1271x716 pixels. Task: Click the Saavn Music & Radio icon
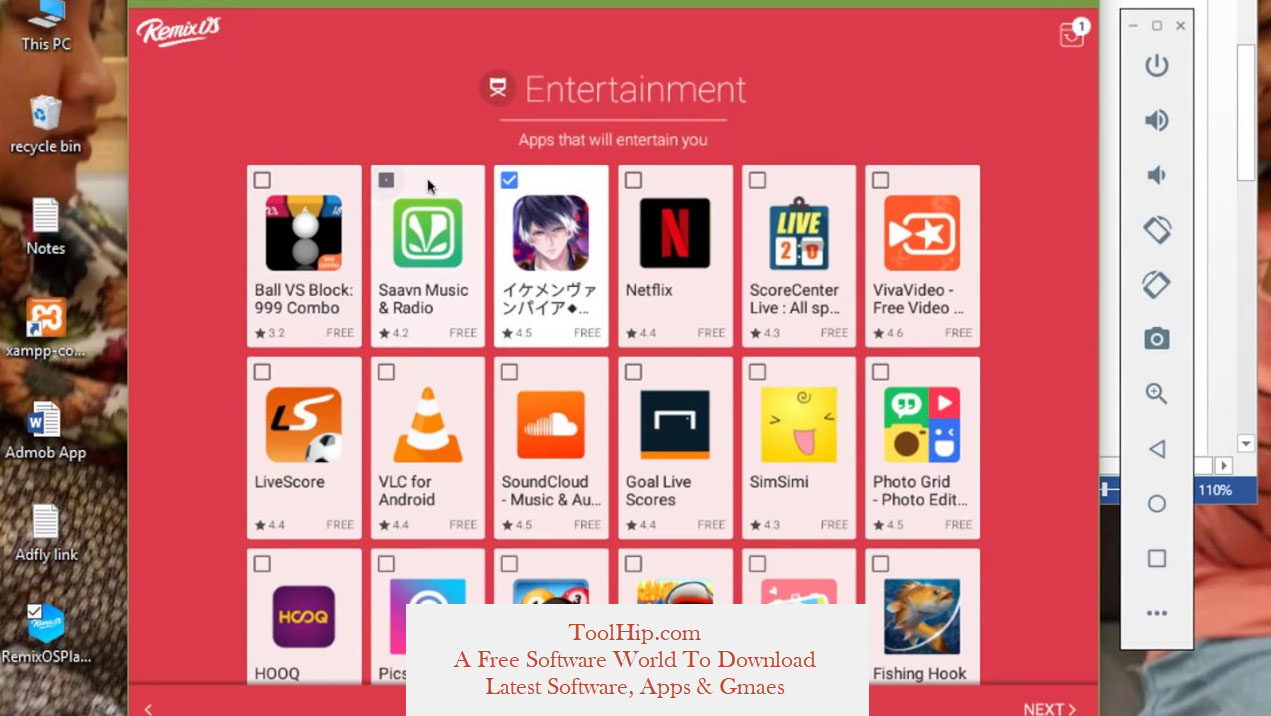pos(427,233)
